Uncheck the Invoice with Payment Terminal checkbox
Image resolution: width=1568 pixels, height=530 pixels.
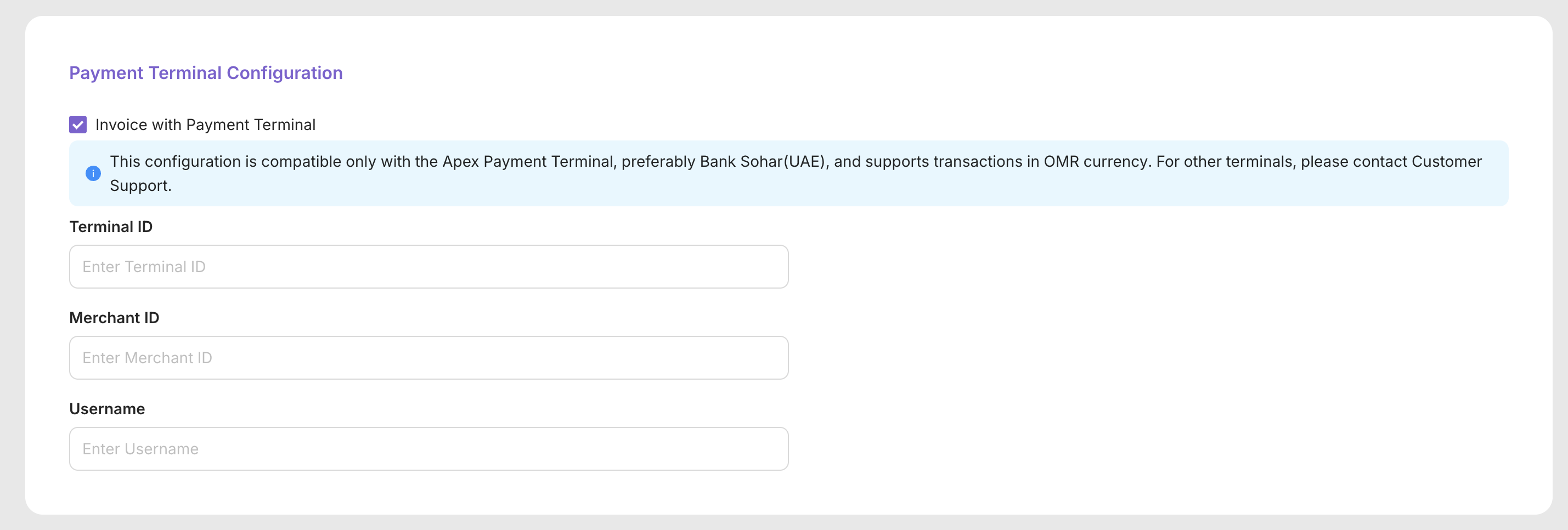point(78,125)
